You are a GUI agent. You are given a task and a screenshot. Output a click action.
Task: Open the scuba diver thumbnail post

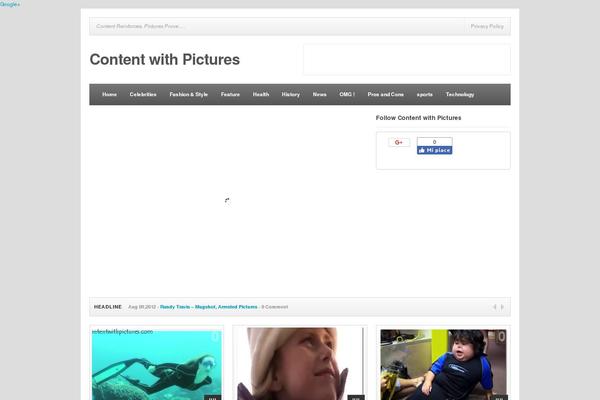tap(157, 364)
